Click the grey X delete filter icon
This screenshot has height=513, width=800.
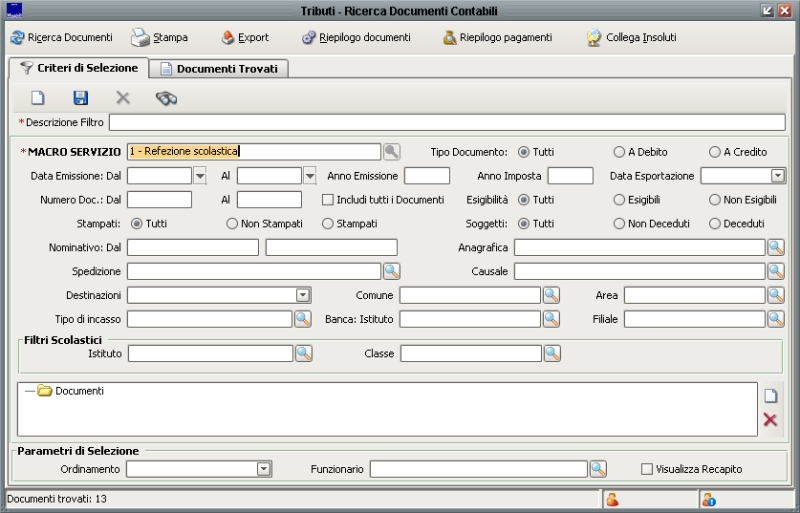click(x=123, y=97)
